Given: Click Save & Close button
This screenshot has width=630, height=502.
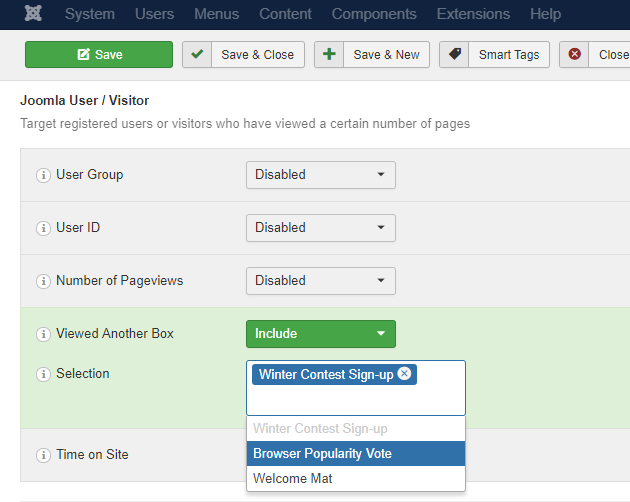Looking at the screenshot, I should [243, 54].
